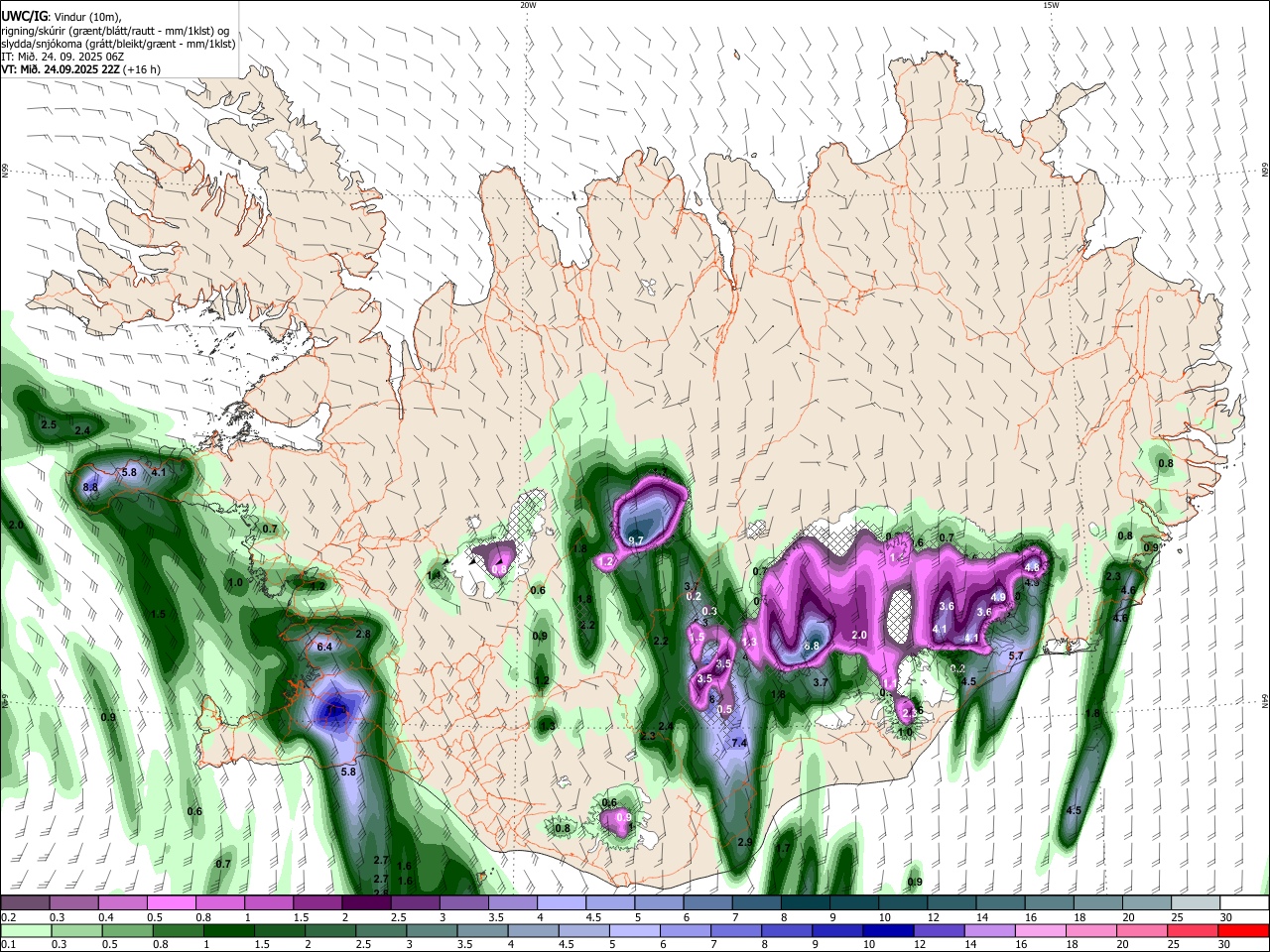The height and width of the screenshot is (952, 1270).
Task: Click the precipitation value '5.7' on the map
Action: (x=1016, y=655)
